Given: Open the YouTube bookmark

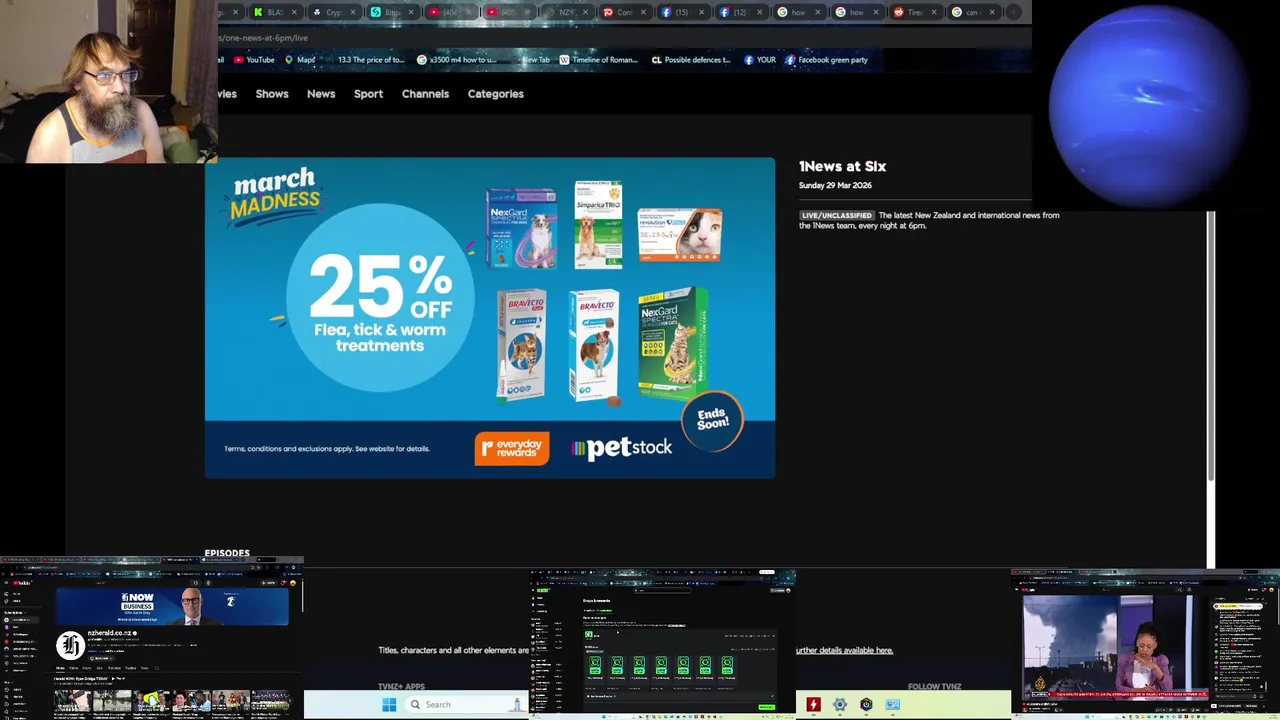Looking at the screenshot, I should [254, 60].
